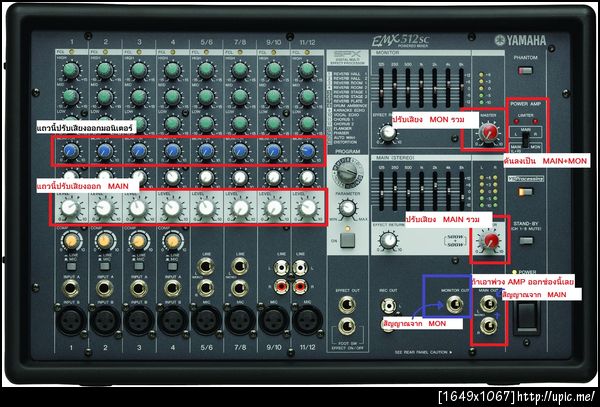Image resolution: width=600 pixels, height=407 pixels.
Task: Click channel 7/8 blue MONITOR send knob
Action: [x=240, y=151]
